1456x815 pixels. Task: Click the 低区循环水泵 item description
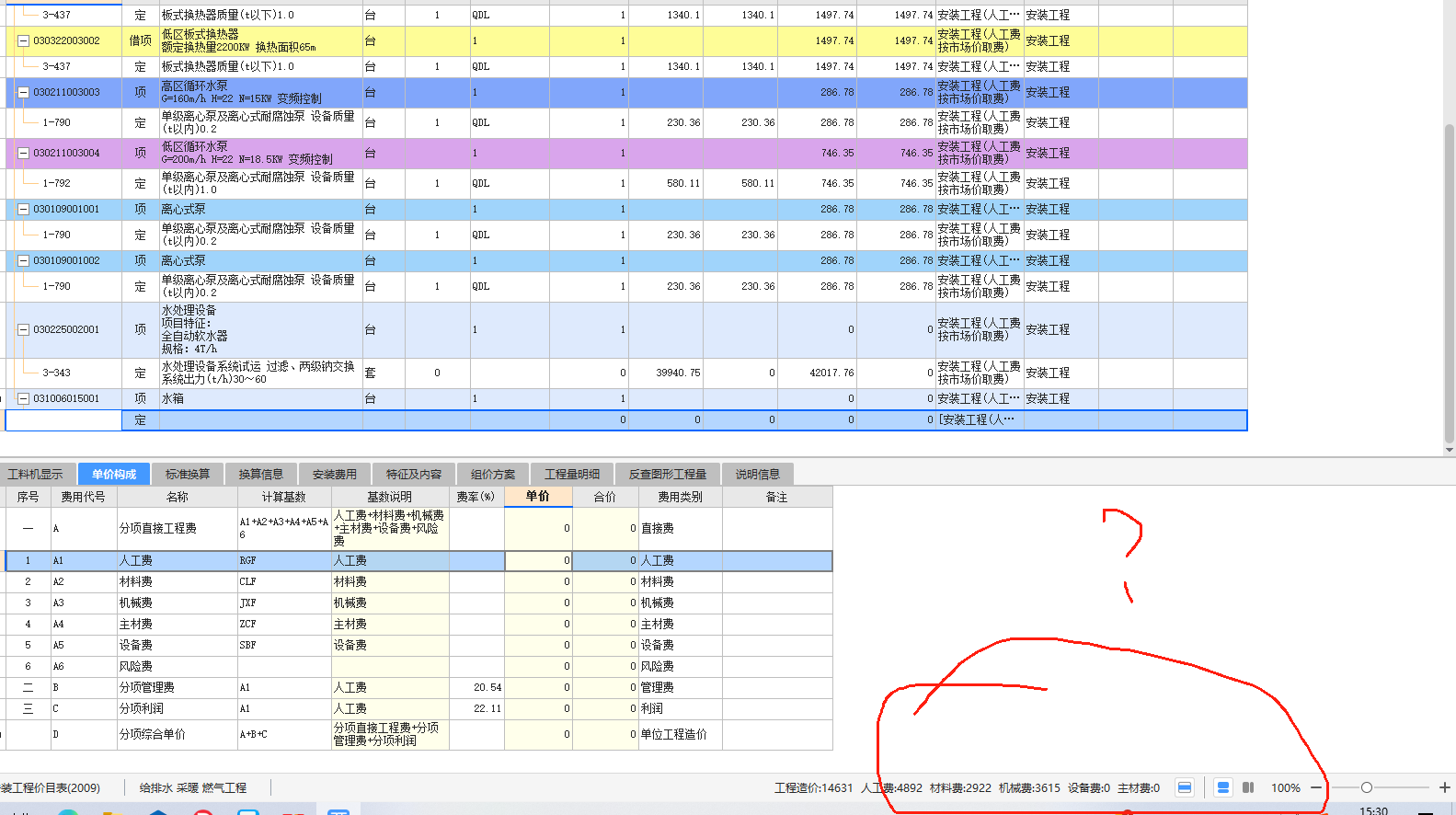pyautogui.click(x=260, y=153)
